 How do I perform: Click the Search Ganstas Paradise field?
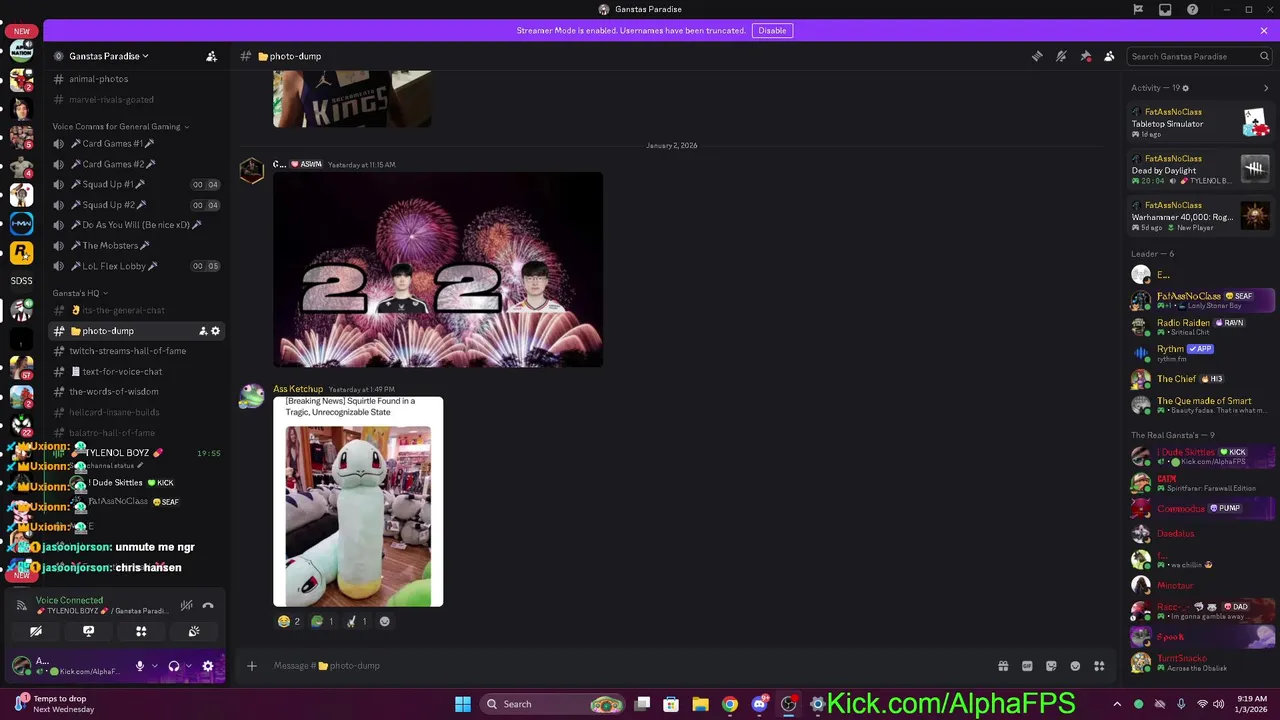coord(1198,56)
